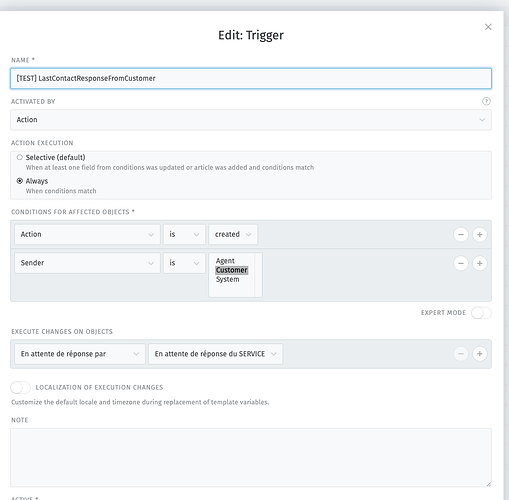
Task: Select the Always radio option
Action: [20, 181]
